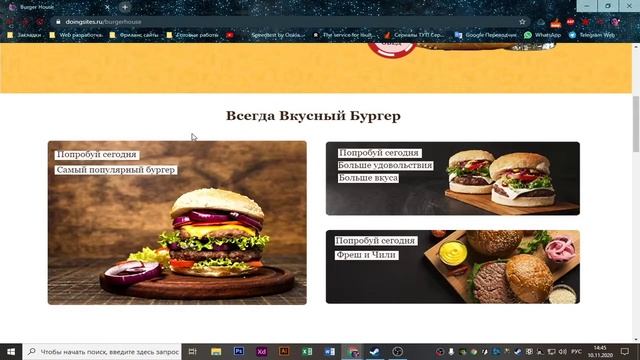Click the page vertical scrollbar thumb
Image resolution: width=640 pixels, height=360 pixels.
(x=636, y=124)
